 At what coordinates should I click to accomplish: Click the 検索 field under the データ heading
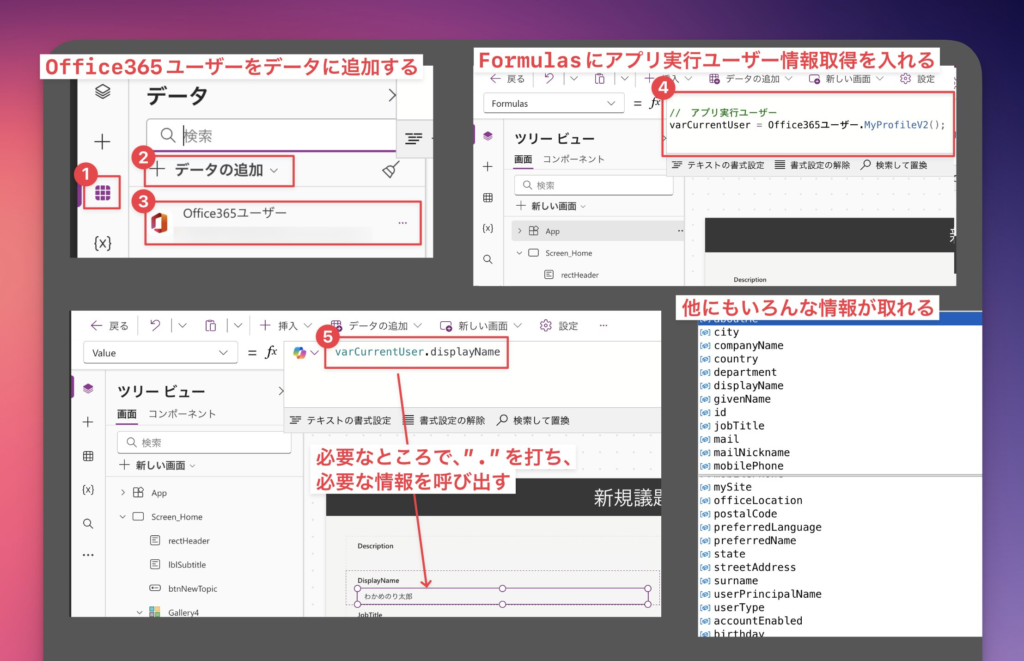pos(272,135)
